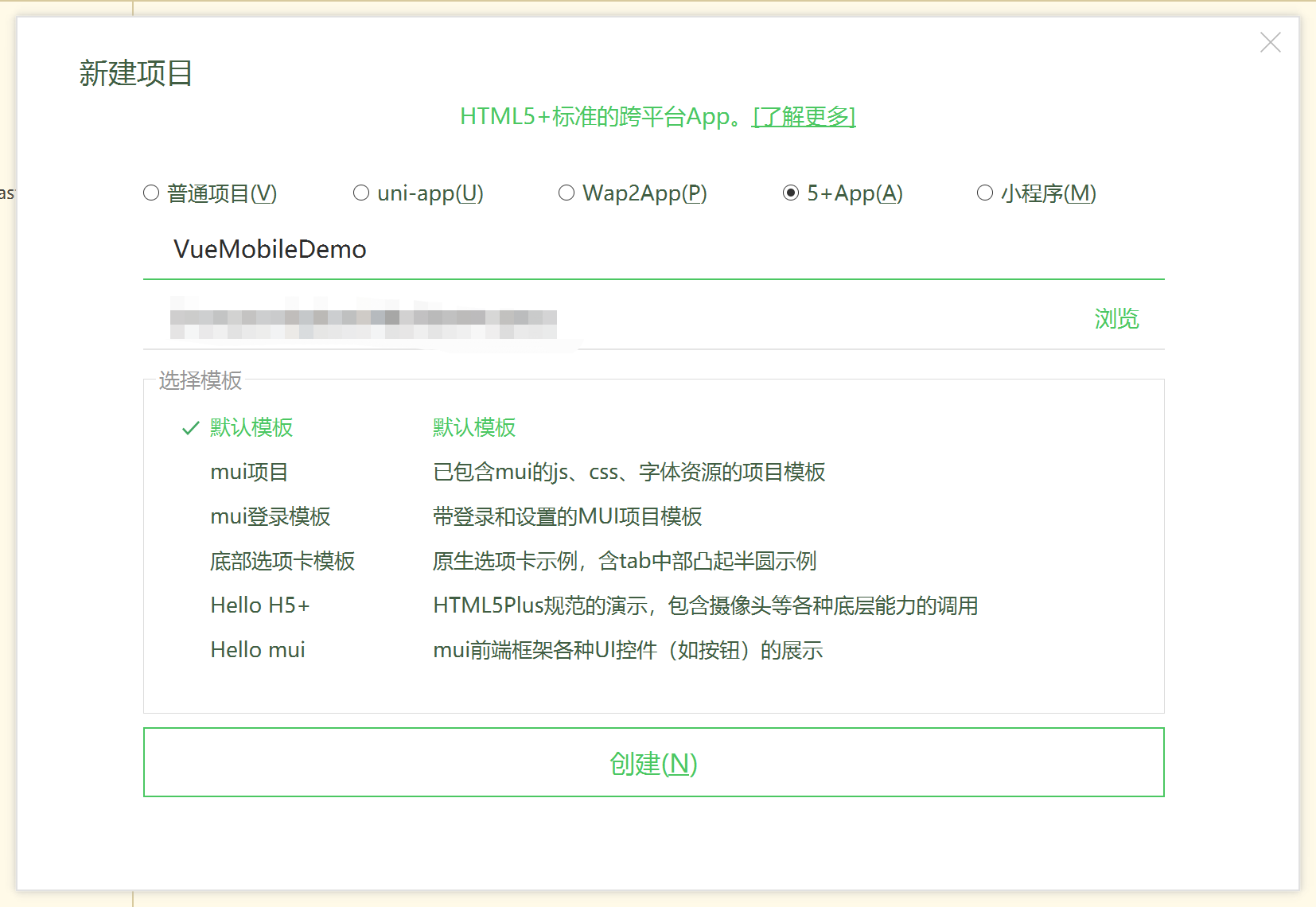Select the 小程序(M) project type
The width and height of the screenshot is (1316, 907).
(985, 193)
